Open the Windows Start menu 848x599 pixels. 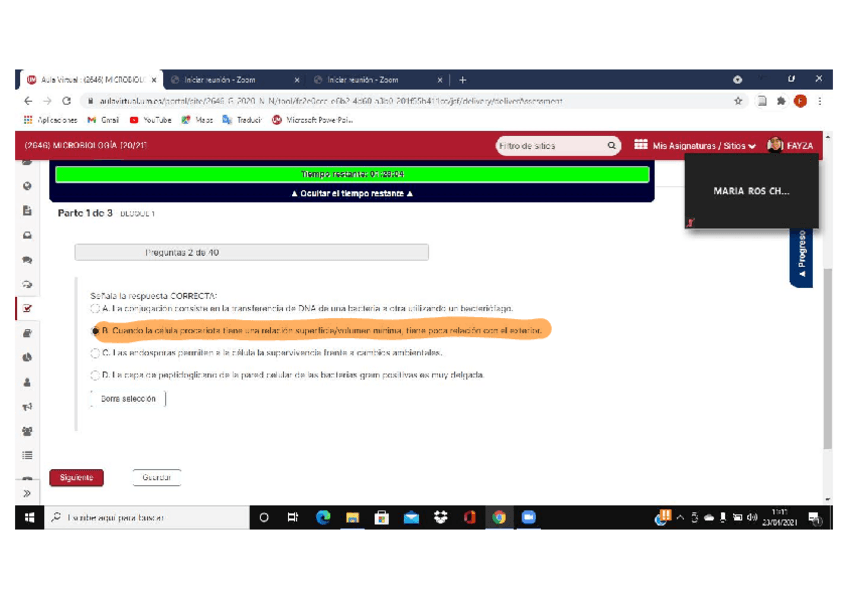[x=29, y=517]
